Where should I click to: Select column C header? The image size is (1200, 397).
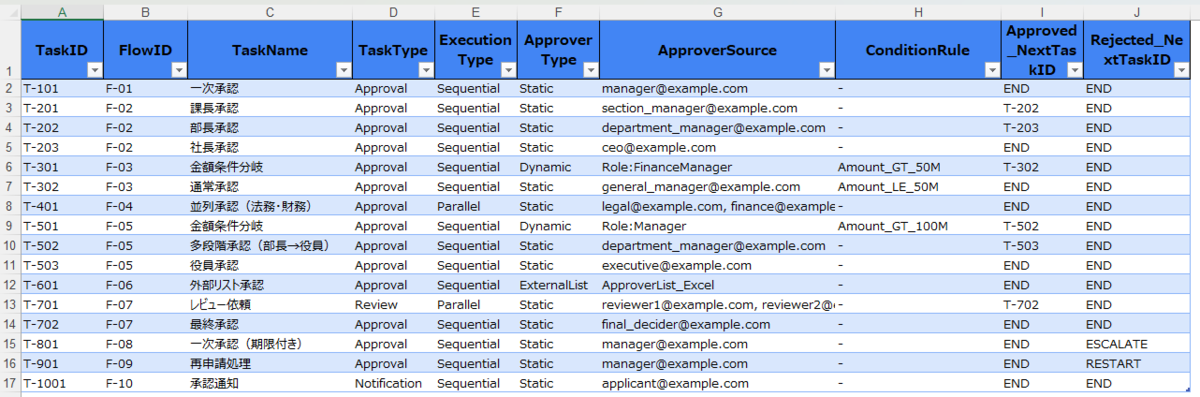tap(269, 12)
